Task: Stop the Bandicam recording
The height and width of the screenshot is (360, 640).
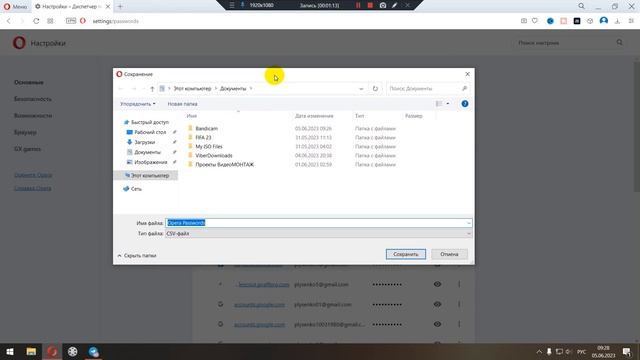Action: (x=370, y=5)
